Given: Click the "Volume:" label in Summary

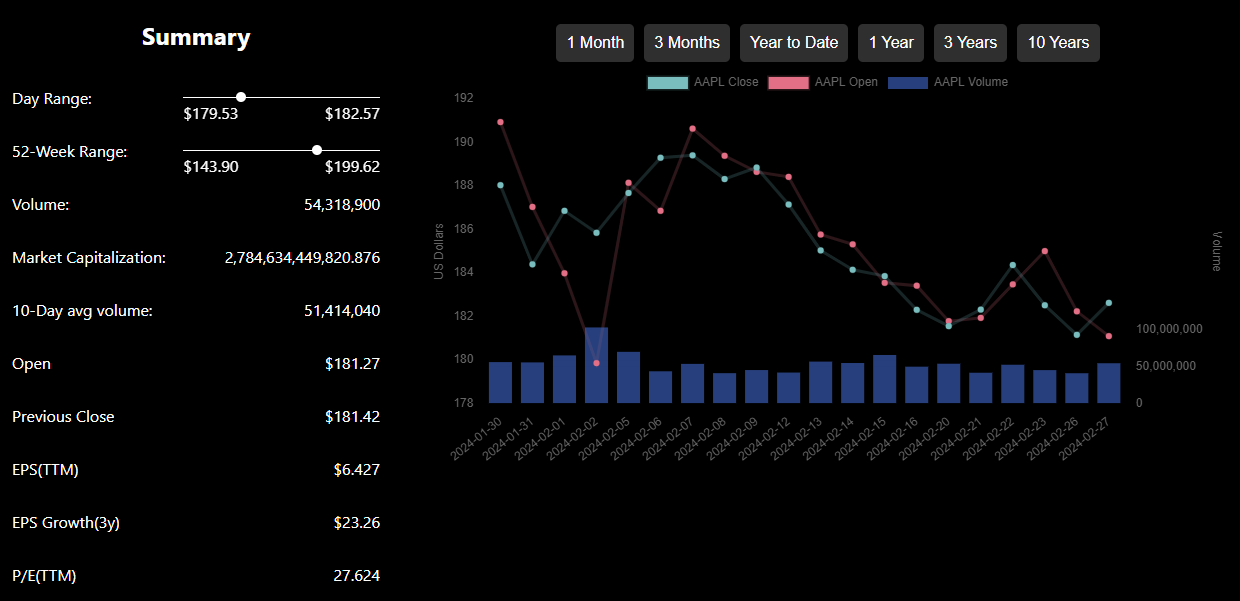Looking at the screenshot, I should [41, 205].
